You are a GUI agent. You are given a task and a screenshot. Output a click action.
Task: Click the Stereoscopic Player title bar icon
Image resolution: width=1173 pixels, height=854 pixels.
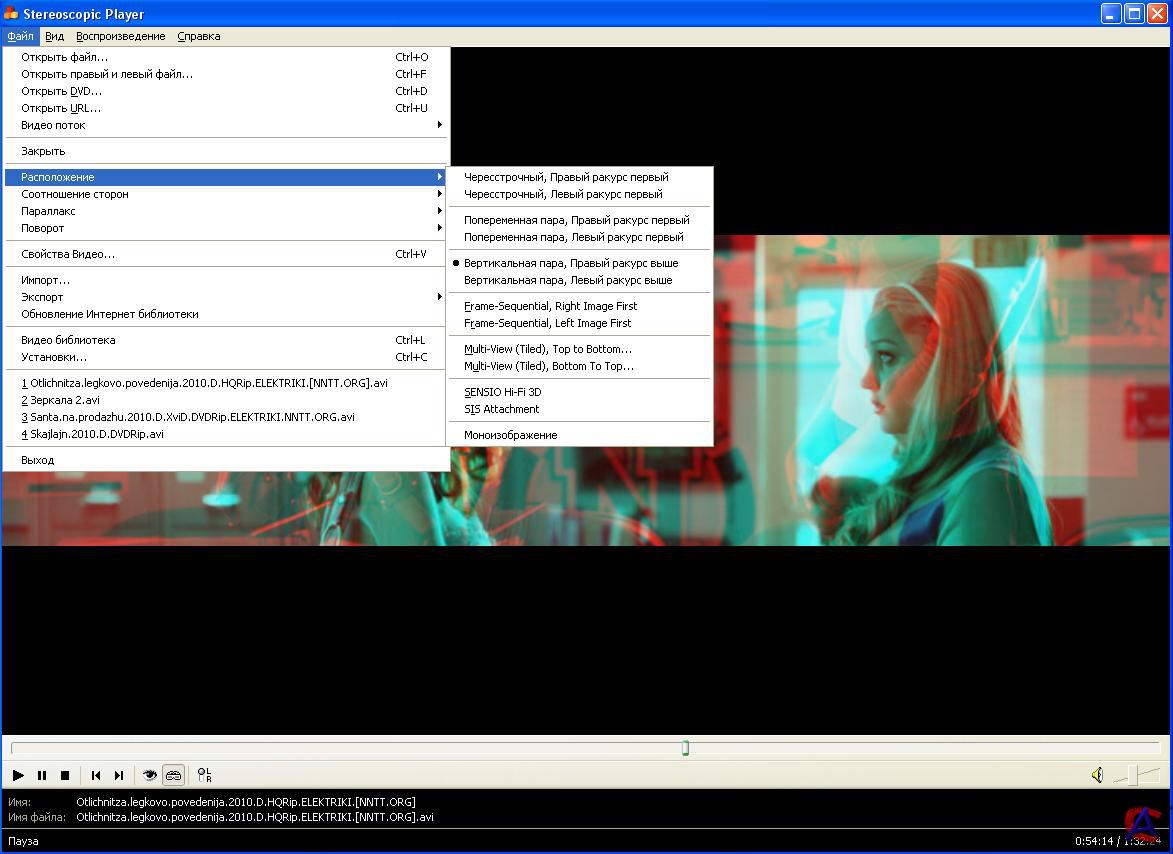[x=11, y=14]
